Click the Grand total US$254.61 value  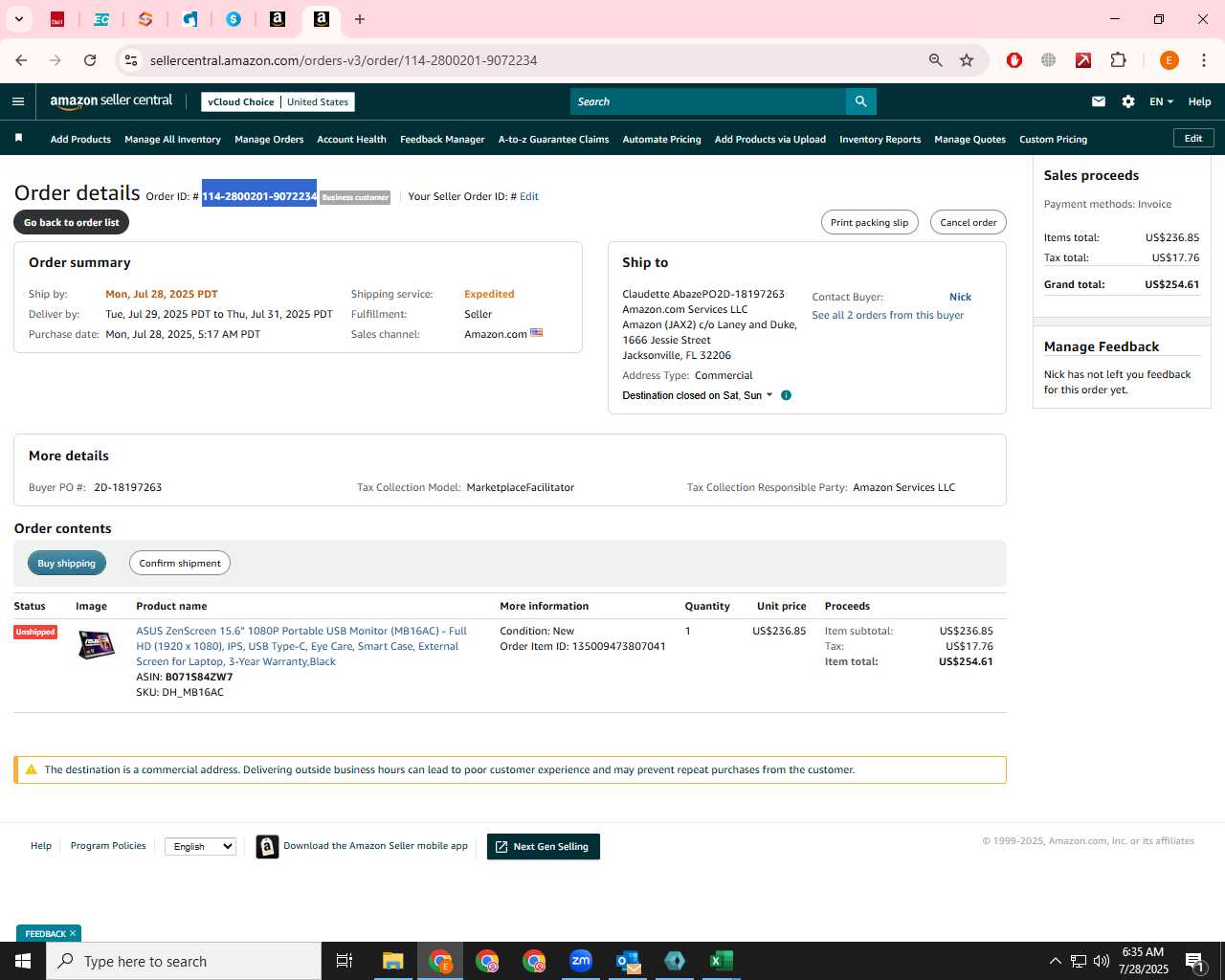[x=1171, y=284]
